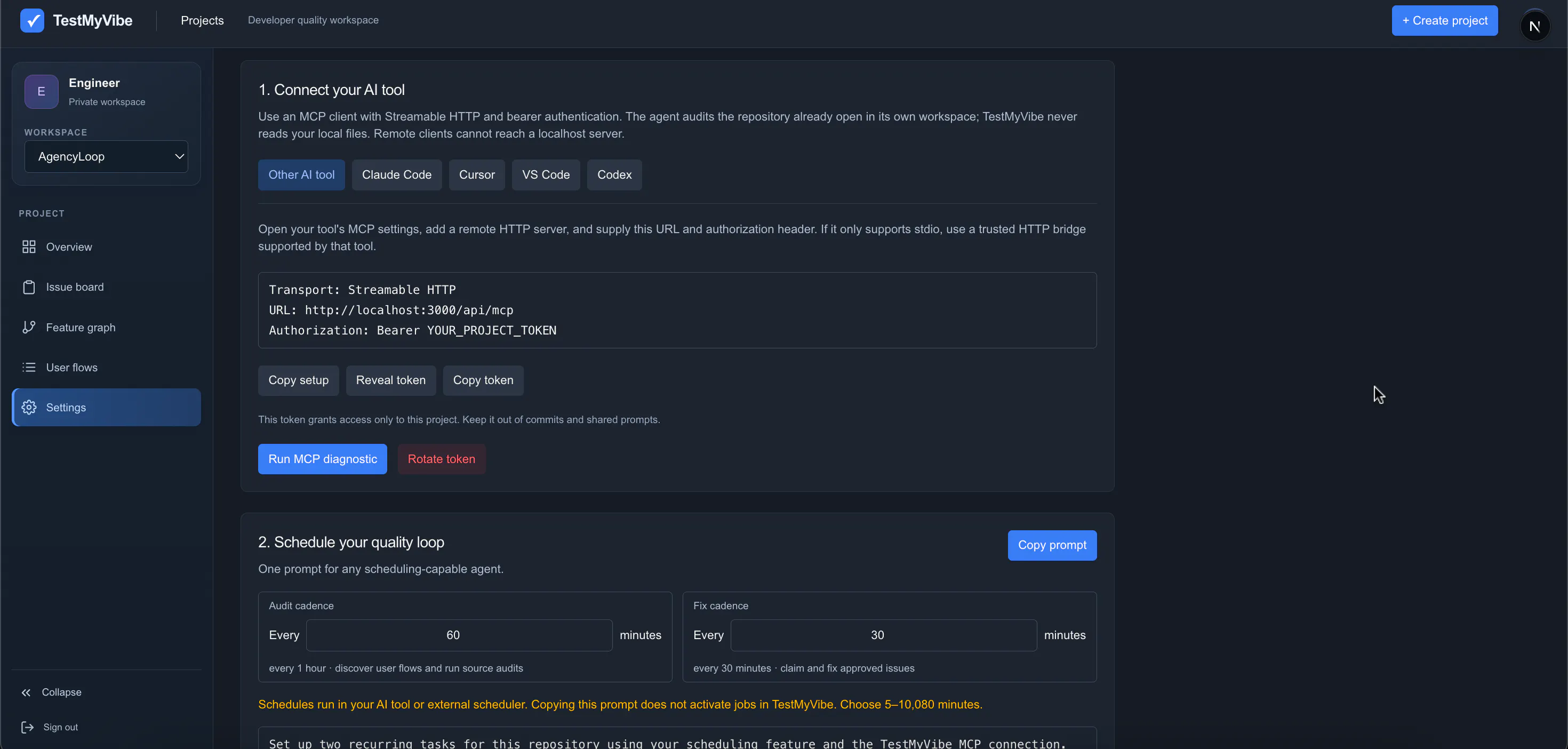The height and width of the screenshot is (749, 1568).
Task: Go to the Overview page
Action: click(x=107, y=246)
